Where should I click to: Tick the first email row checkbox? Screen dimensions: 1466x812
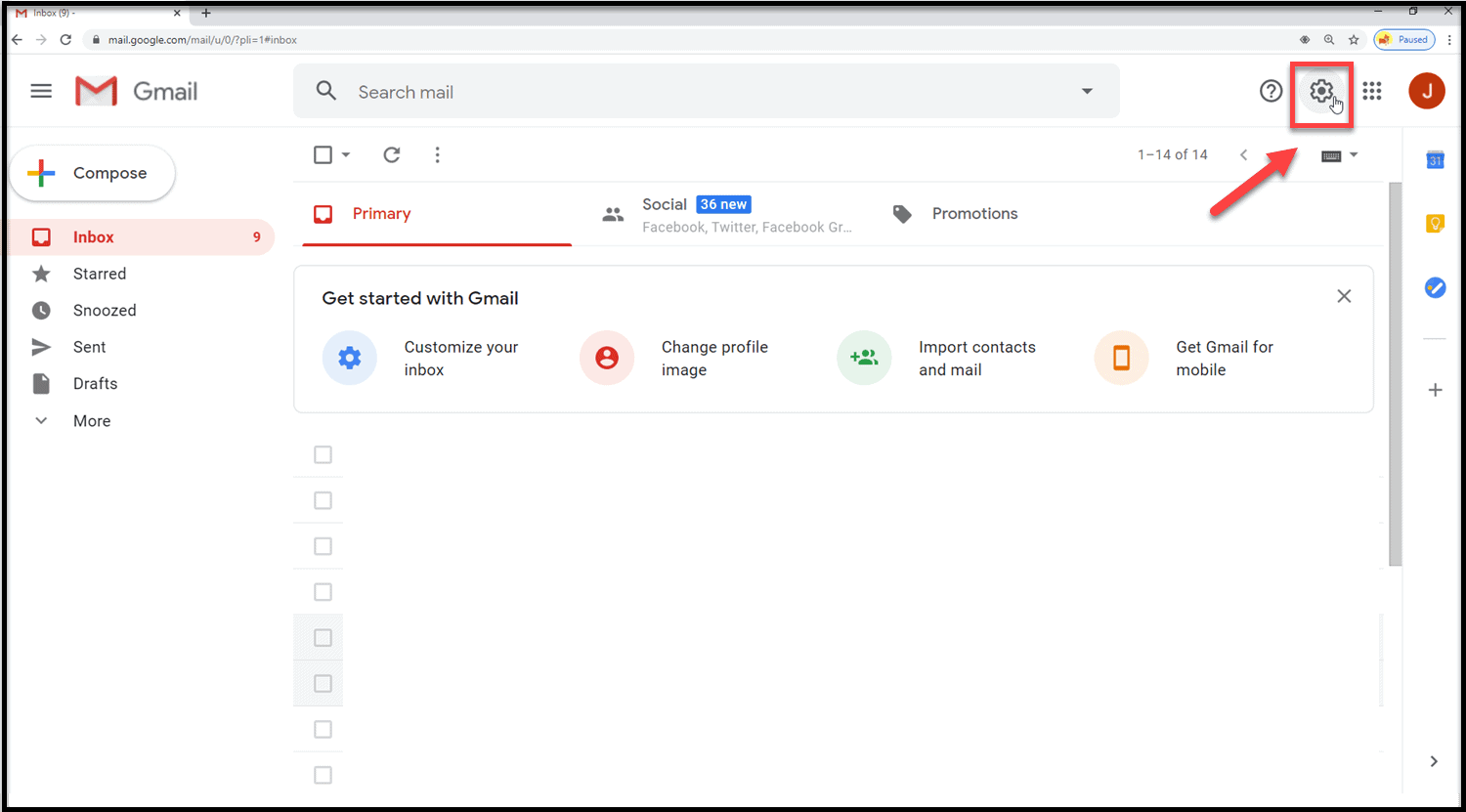323,454
